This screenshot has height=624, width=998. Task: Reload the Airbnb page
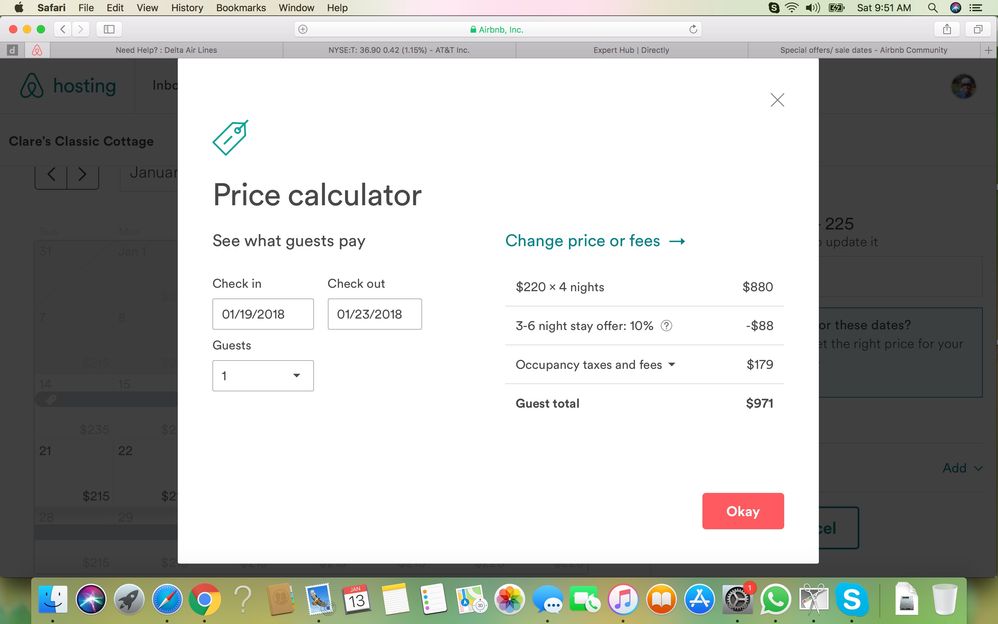(x=693, y=29)
